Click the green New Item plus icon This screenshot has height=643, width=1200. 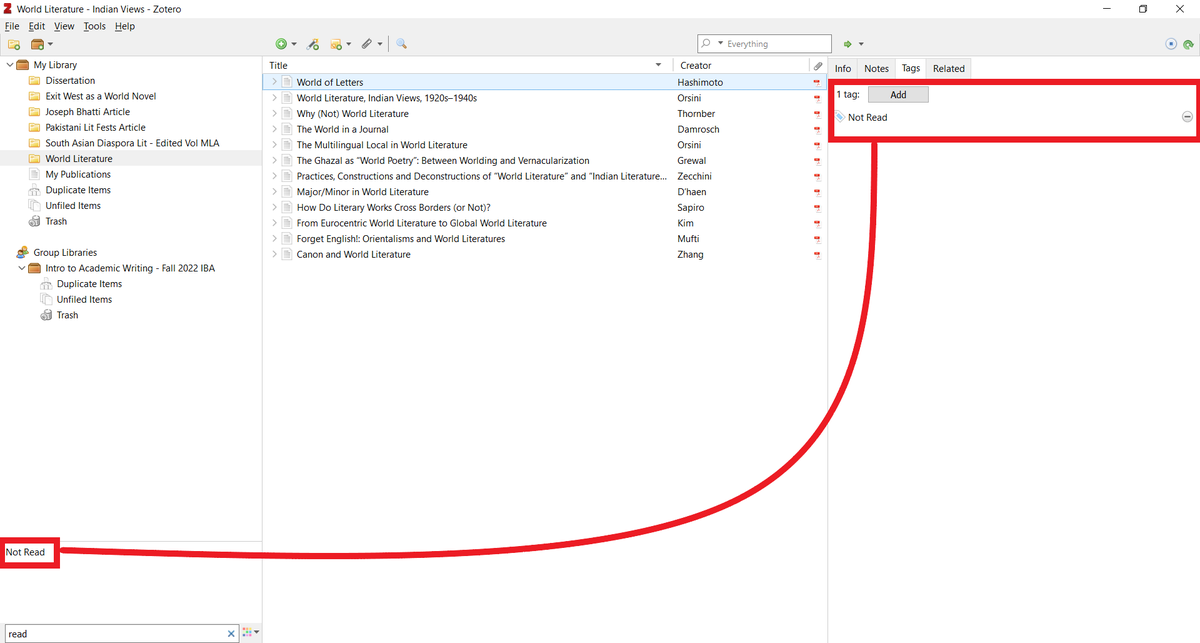(281, 44)
